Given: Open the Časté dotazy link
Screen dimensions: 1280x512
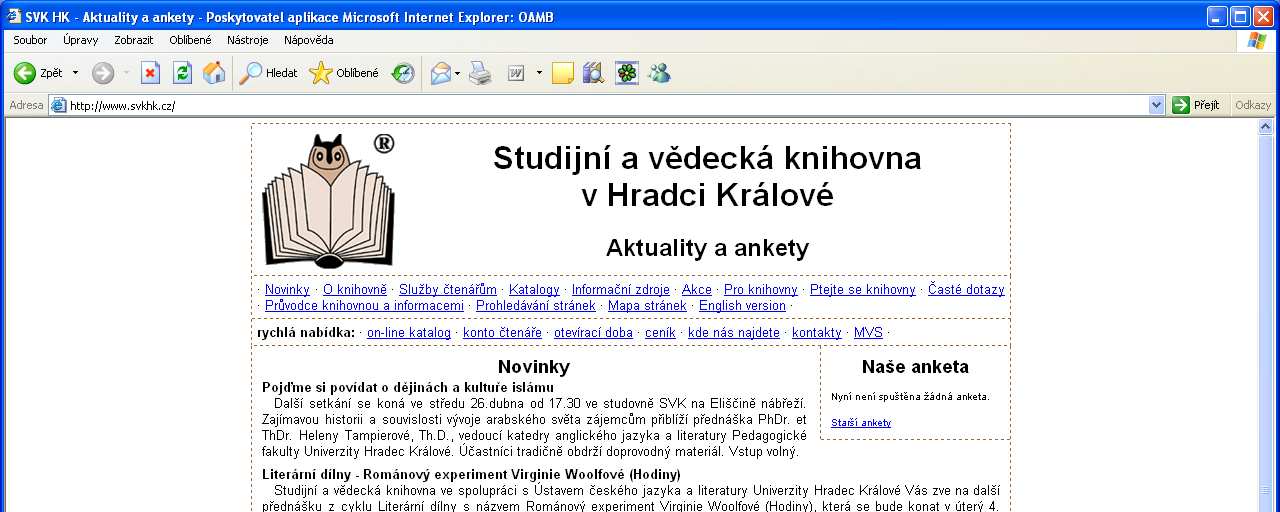Looking at the screenshot, I should click(x=966, y=290).
